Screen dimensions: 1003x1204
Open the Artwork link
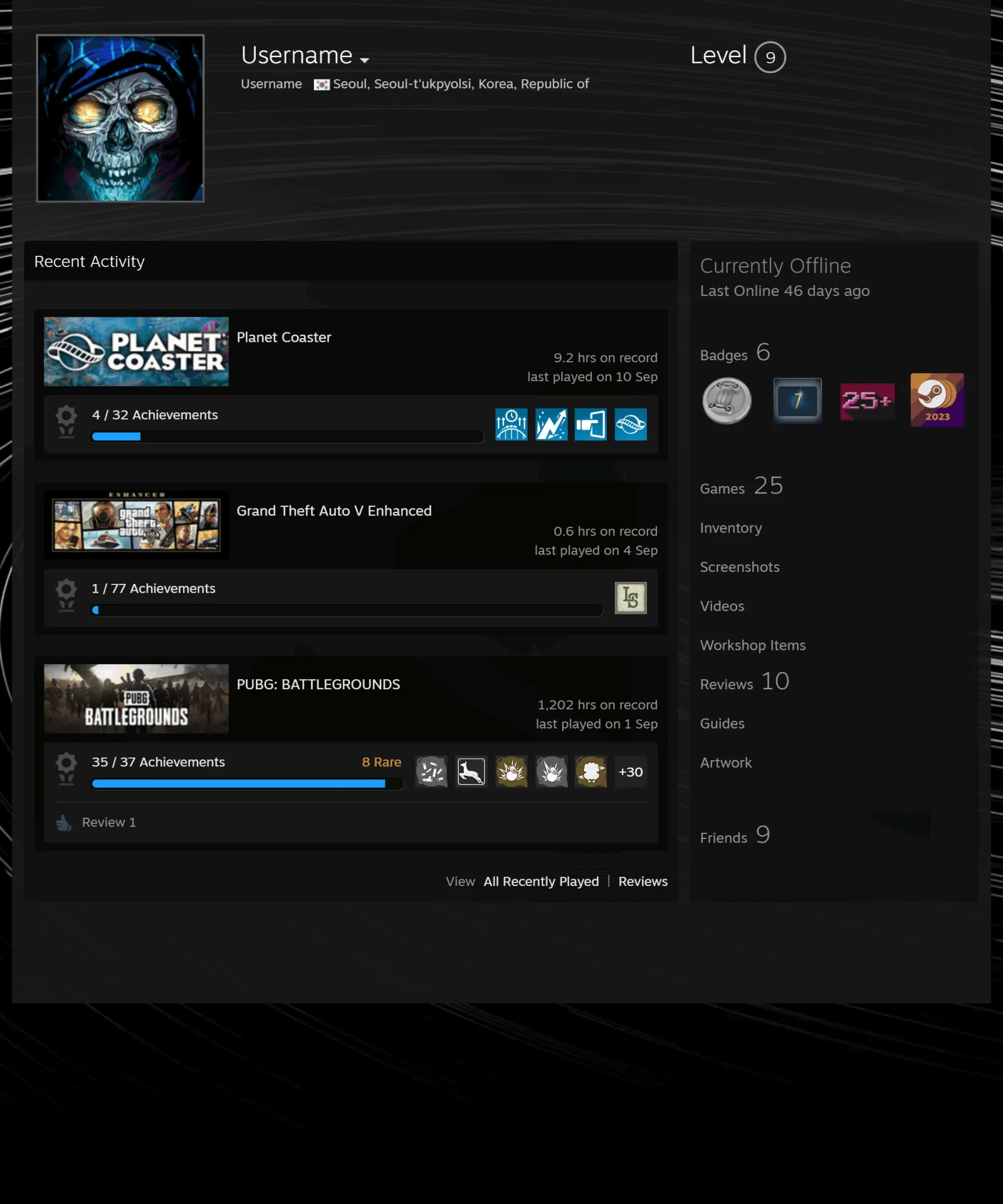pos(726,763)
